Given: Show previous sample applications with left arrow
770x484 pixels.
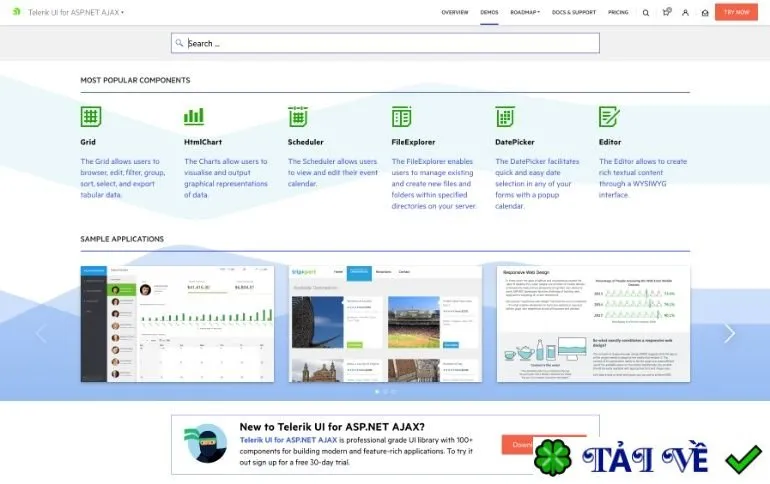Looking at the screenshot, I should [41, 333].
